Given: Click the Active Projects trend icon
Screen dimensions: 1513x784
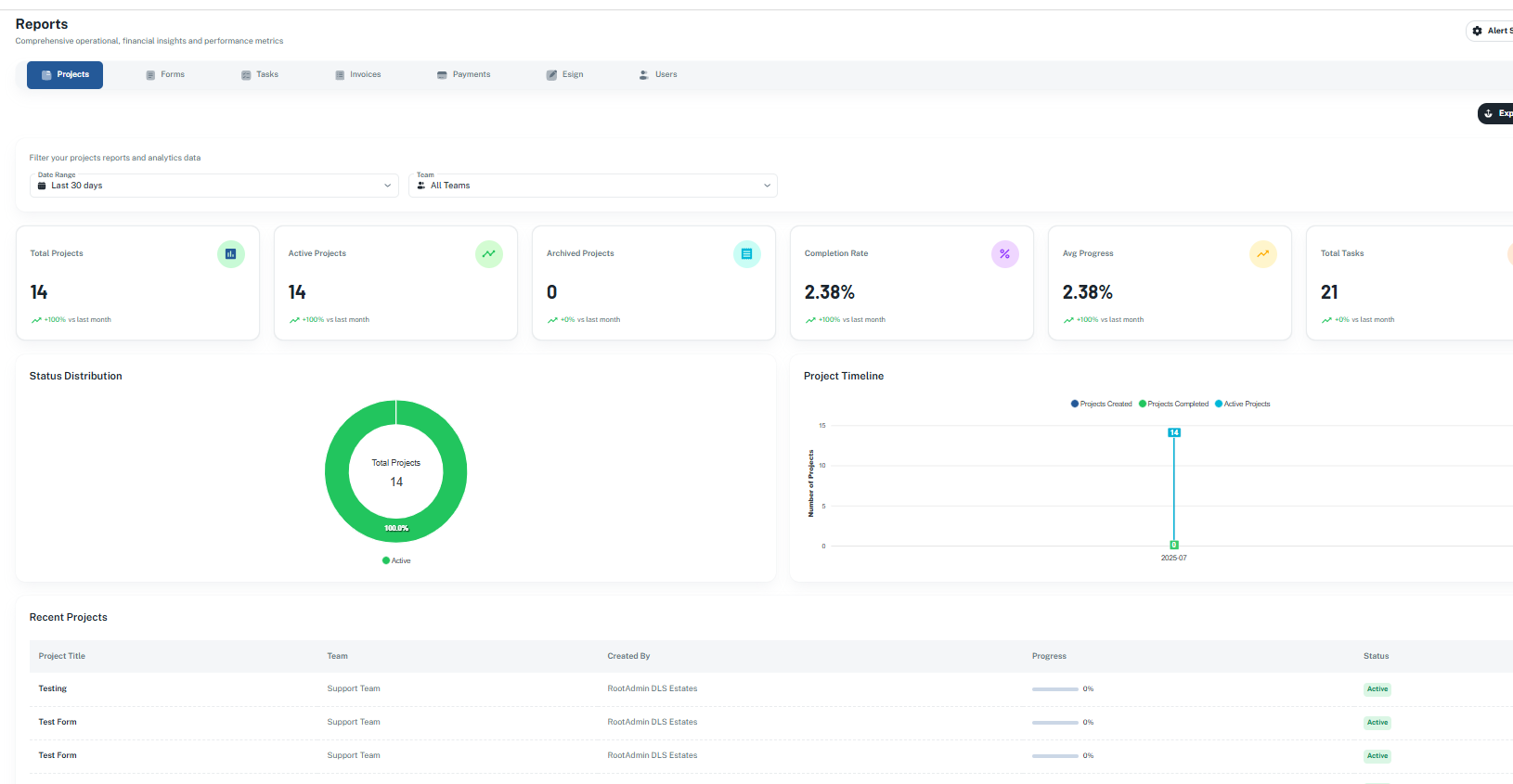Looking at the screenshot, I should tap(489, 253).
